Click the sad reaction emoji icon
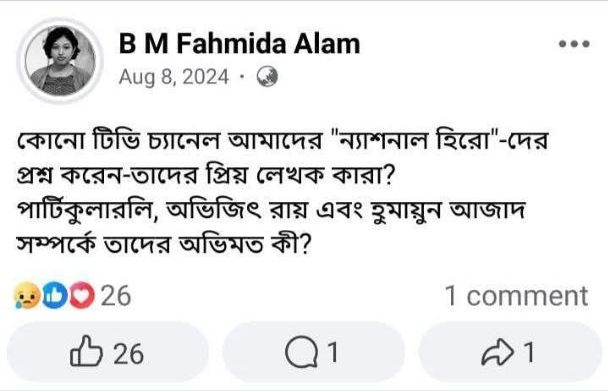The image size is (608, 391). (x=27, y=296)
